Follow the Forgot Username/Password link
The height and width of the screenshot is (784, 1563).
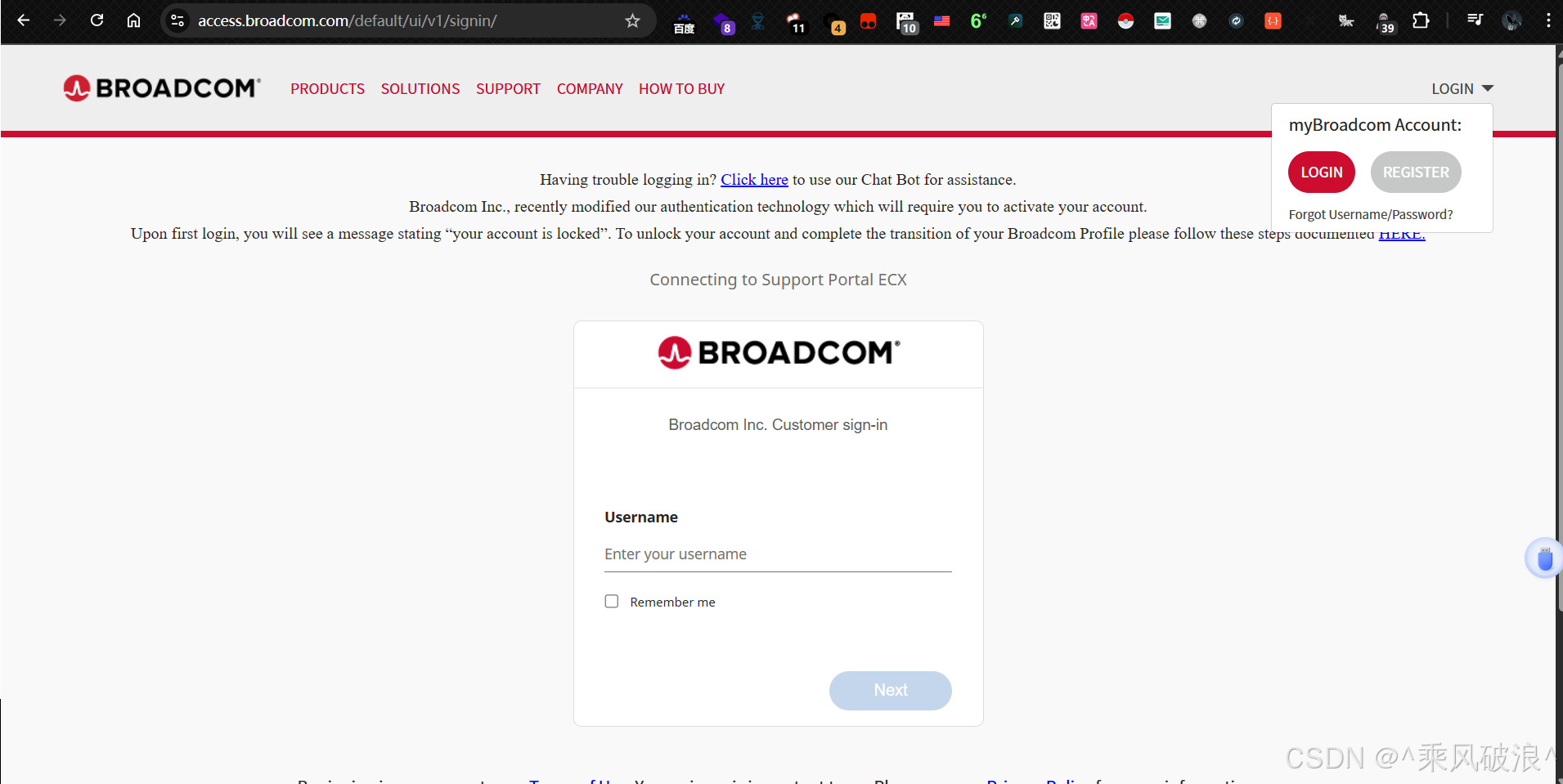point(1371,214)
